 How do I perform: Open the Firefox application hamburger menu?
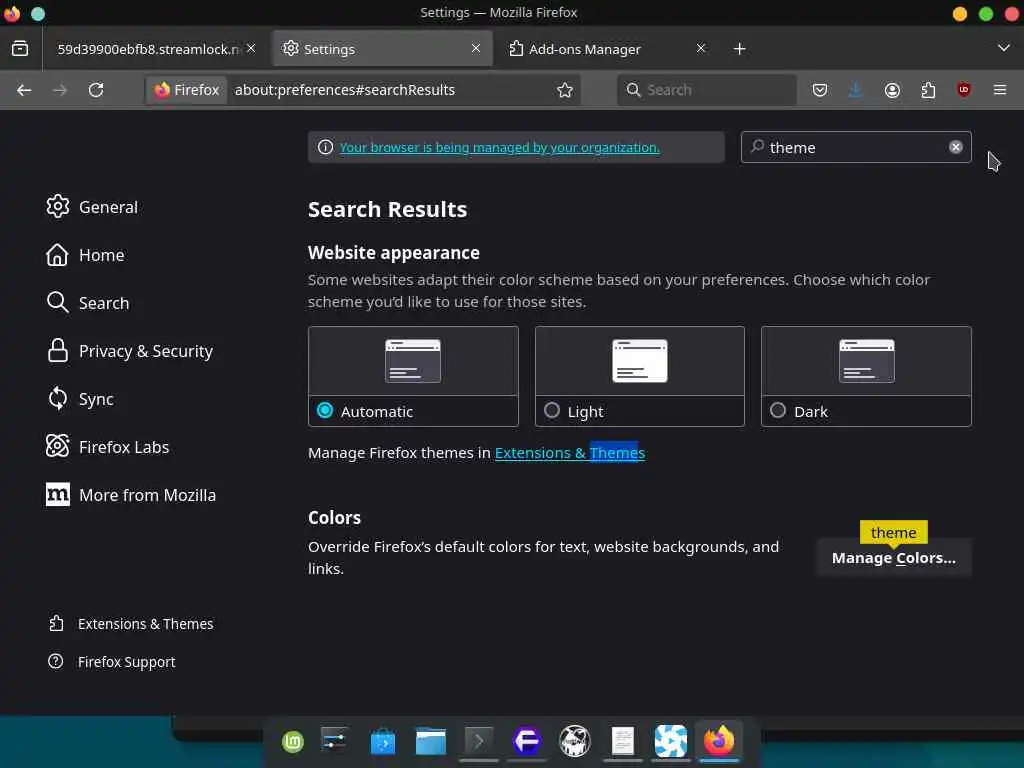click(1000, 90)
